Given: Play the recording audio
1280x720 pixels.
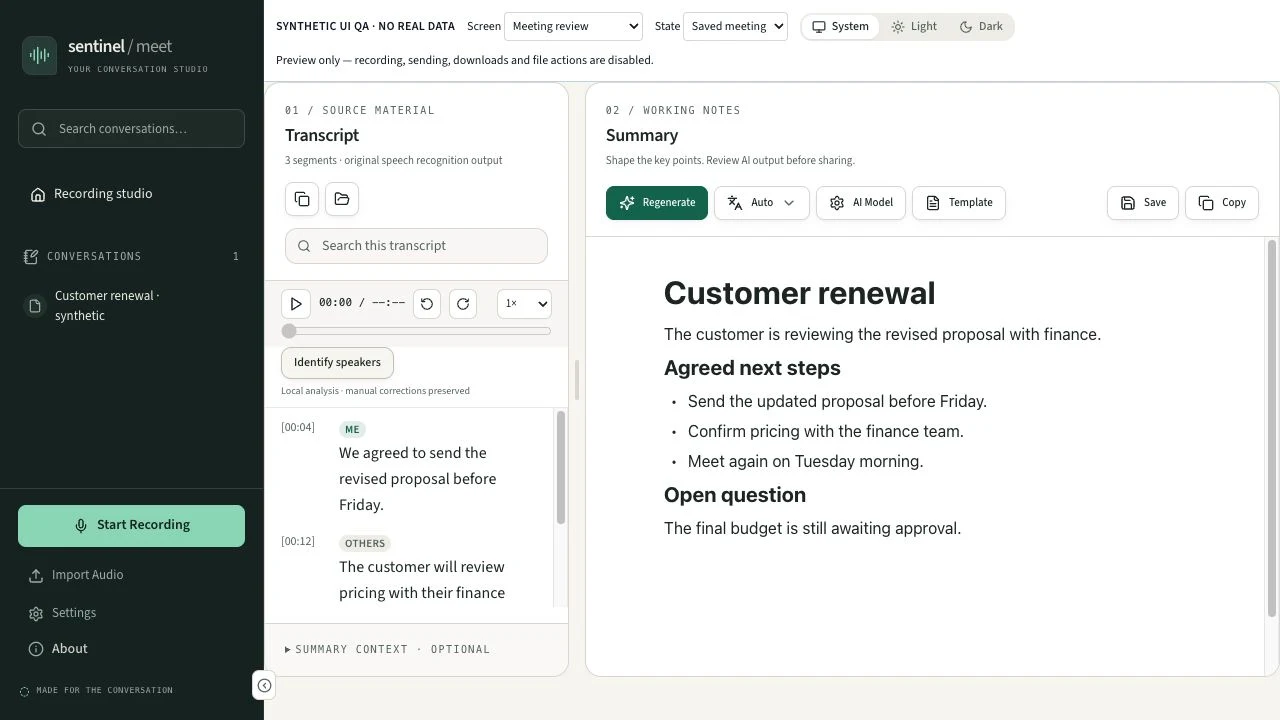Looking at the screenshot, I should tap(296, 304).
